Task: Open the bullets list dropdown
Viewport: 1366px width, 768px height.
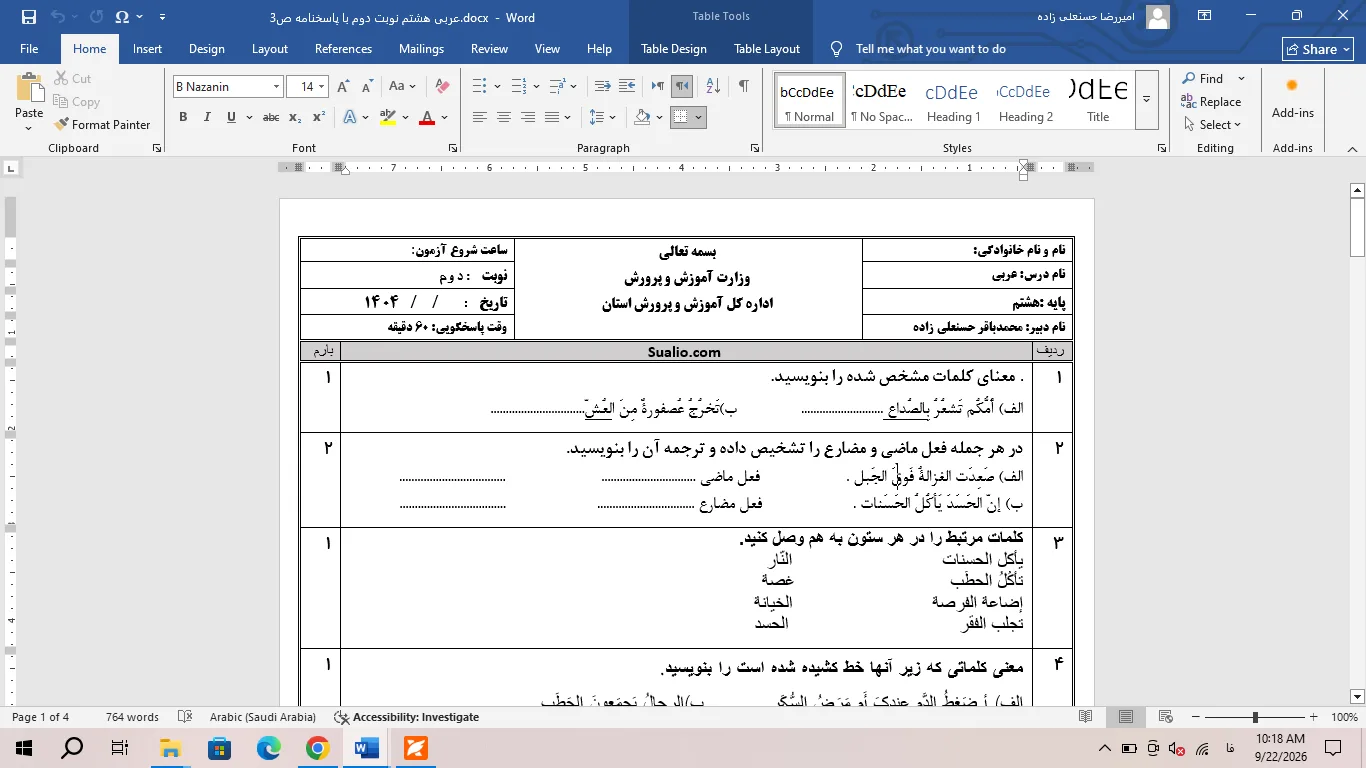Action: [x=496, y=87]
